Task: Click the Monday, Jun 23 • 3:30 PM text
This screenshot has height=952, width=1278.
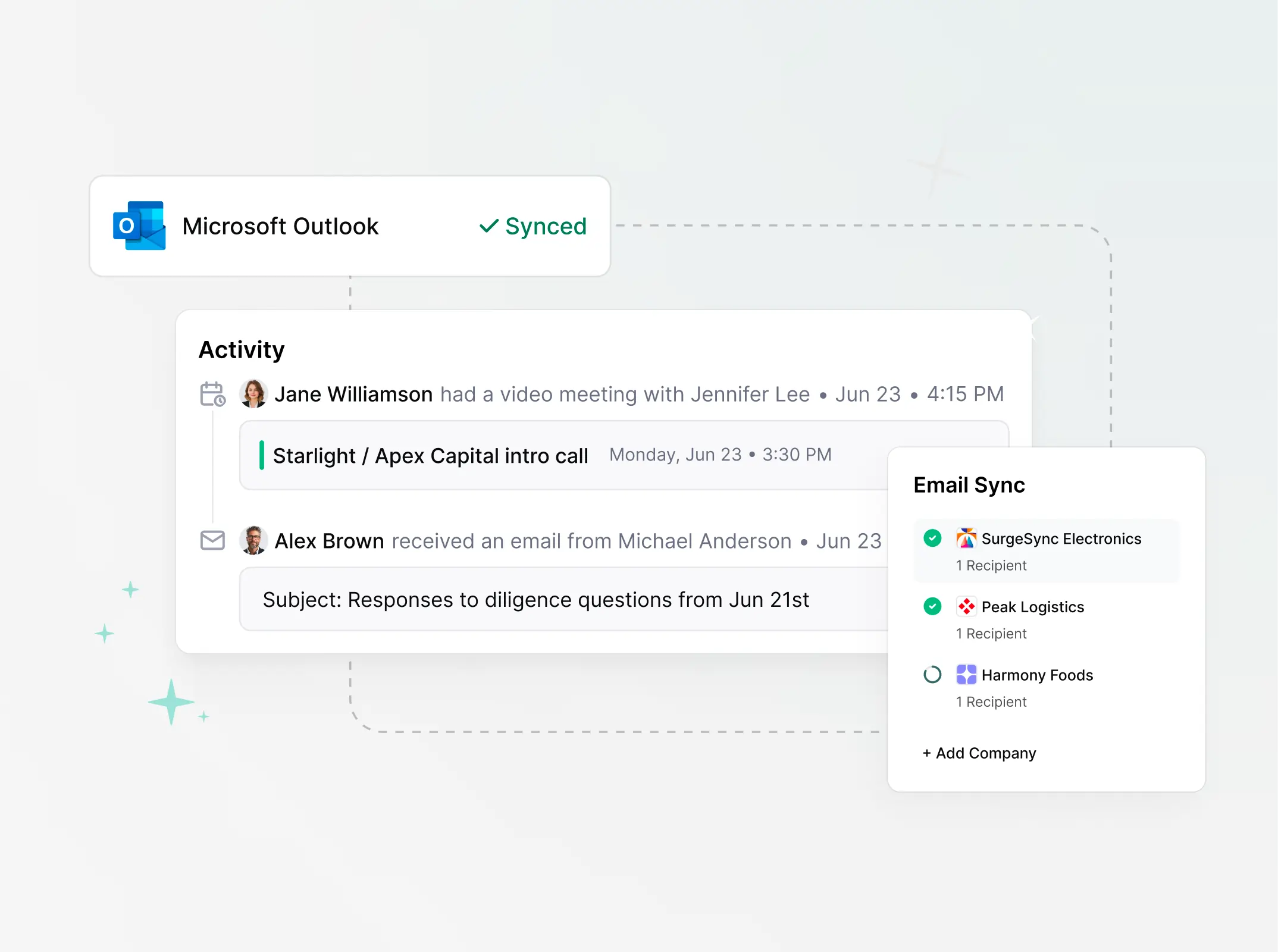Action: click(720, 455)
